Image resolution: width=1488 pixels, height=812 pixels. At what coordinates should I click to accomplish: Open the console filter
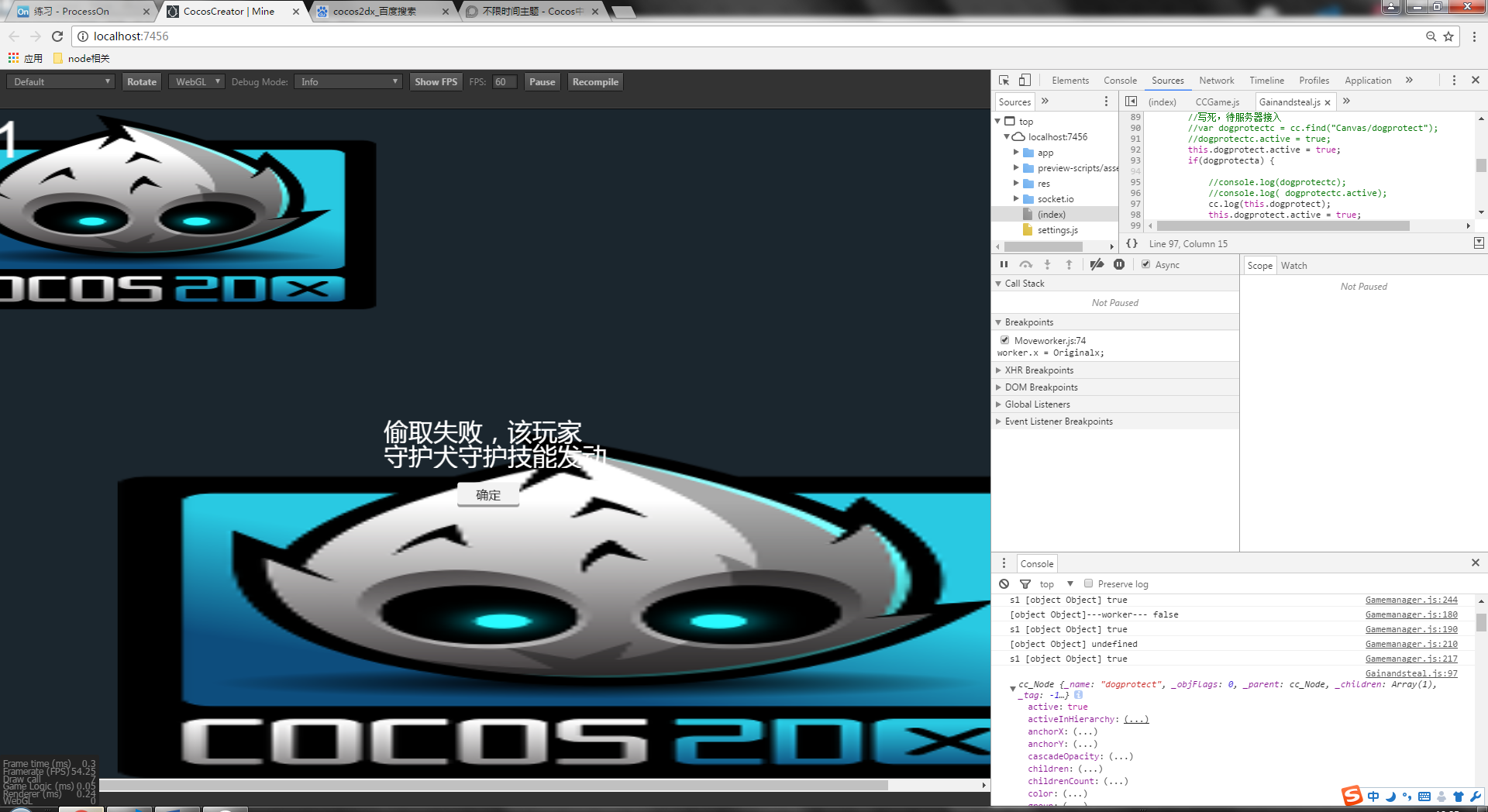pyautogui.click(x=1025, y=584)
